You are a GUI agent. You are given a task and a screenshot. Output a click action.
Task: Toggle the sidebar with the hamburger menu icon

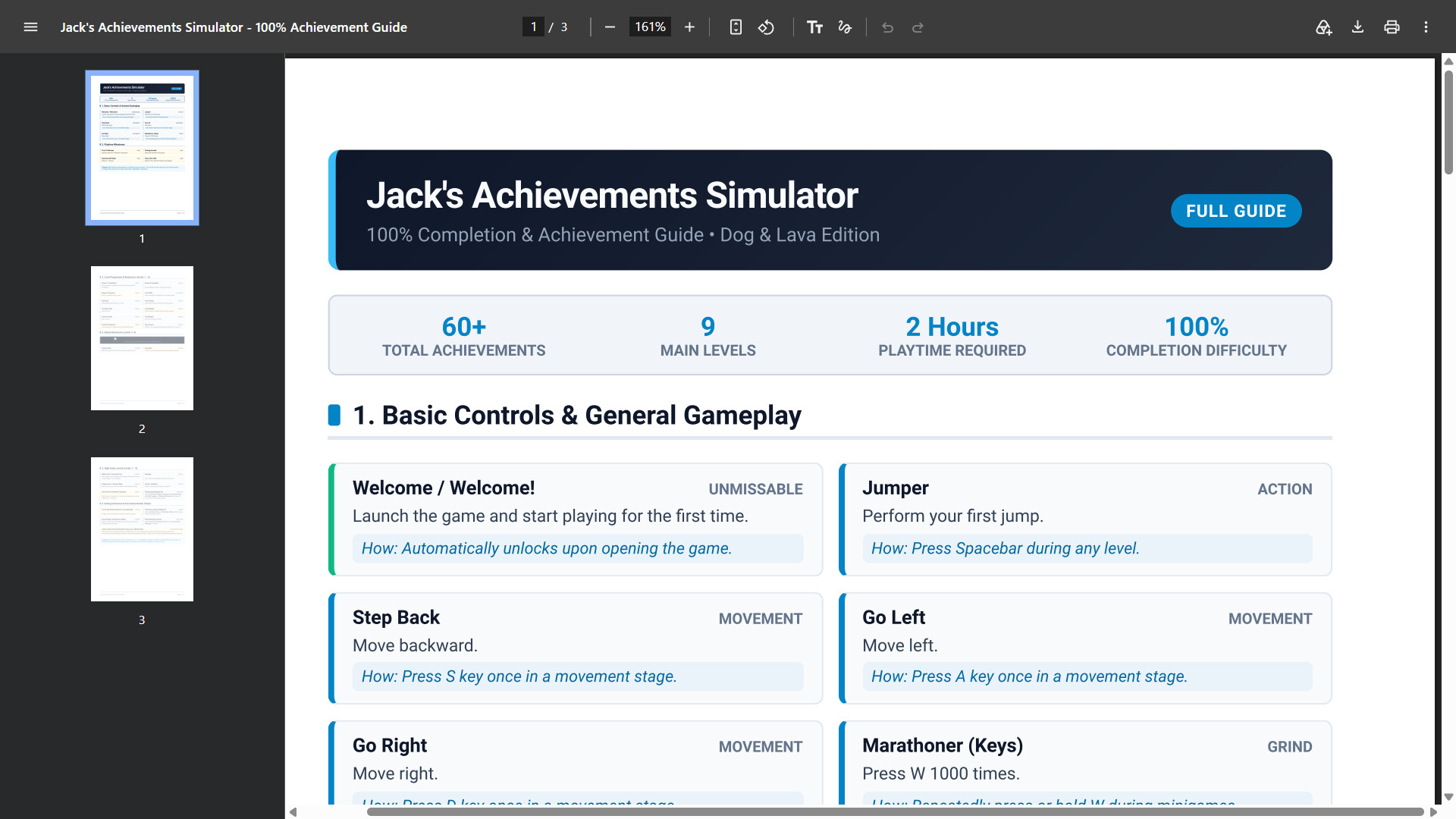pos(30,27)
